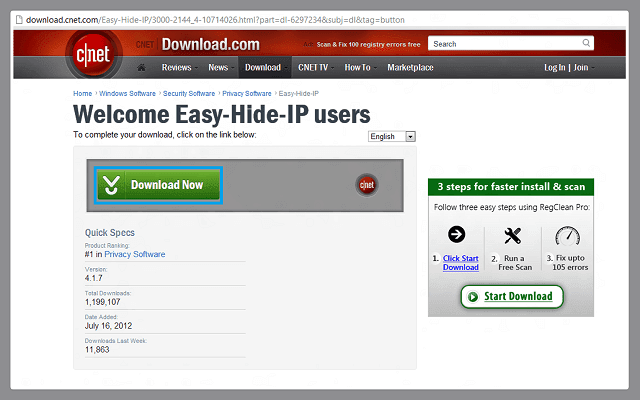The width and height of the screenshot is (640, 400).
Task: Click Run a Free Scan text
Action: (515, 263)
